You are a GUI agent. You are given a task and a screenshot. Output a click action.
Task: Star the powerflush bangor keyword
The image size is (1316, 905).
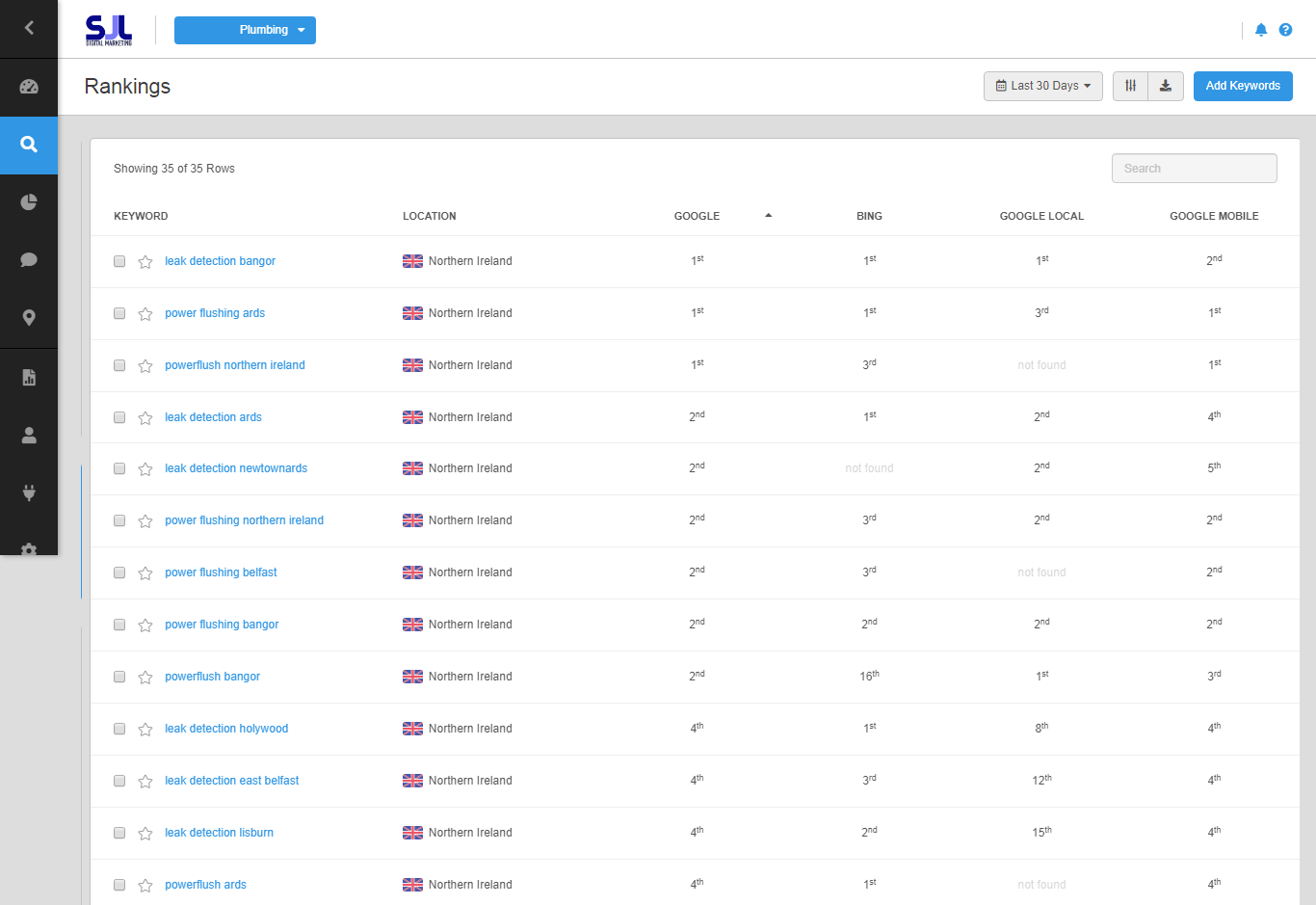[x=145, y=678]
